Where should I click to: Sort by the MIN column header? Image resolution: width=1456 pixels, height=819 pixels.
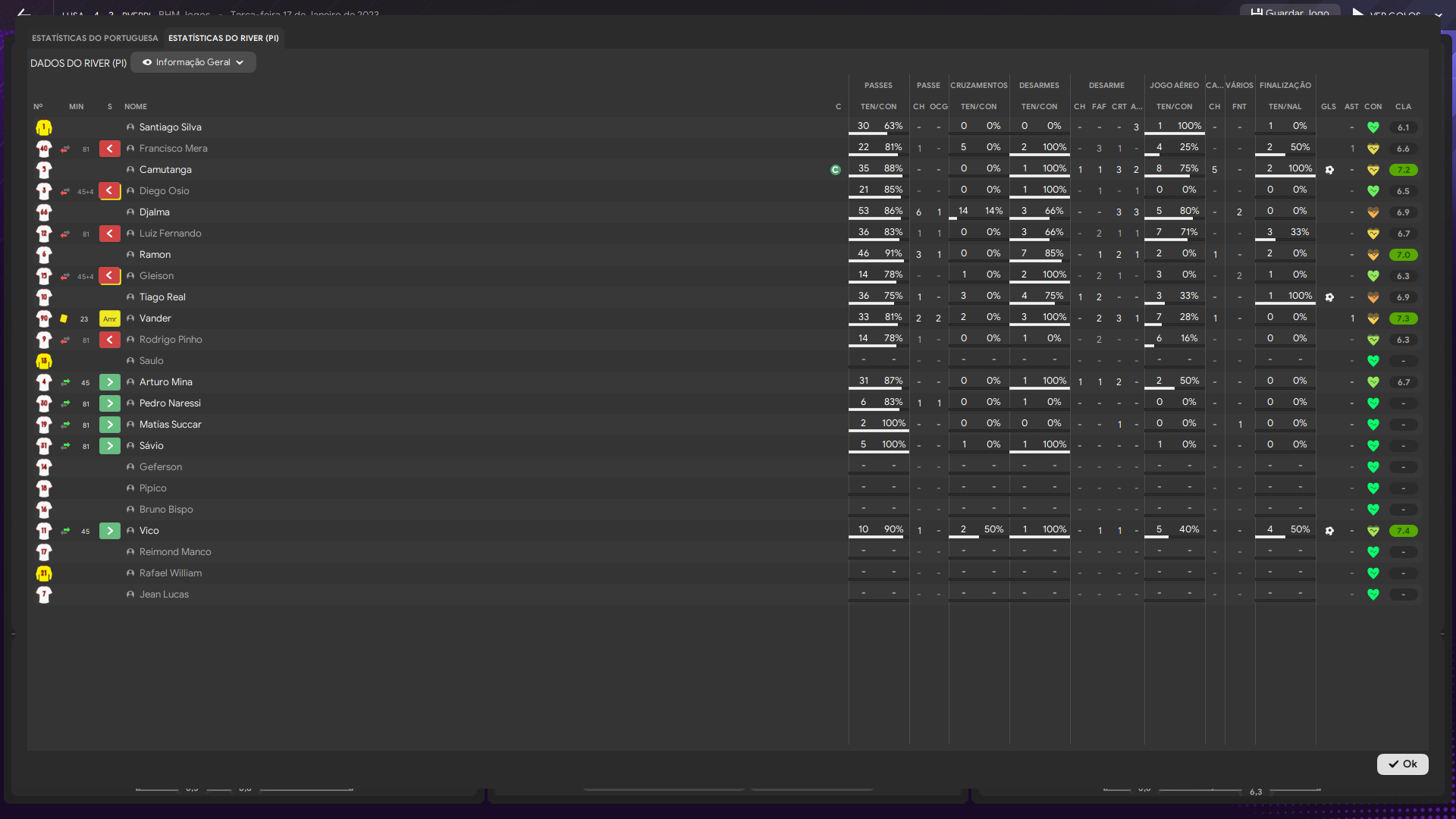coord(77,107)
